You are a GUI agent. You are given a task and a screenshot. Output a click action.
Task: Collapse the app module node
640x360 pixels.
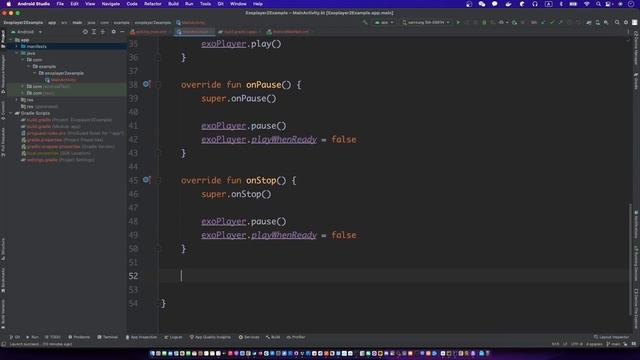point(11,40)
